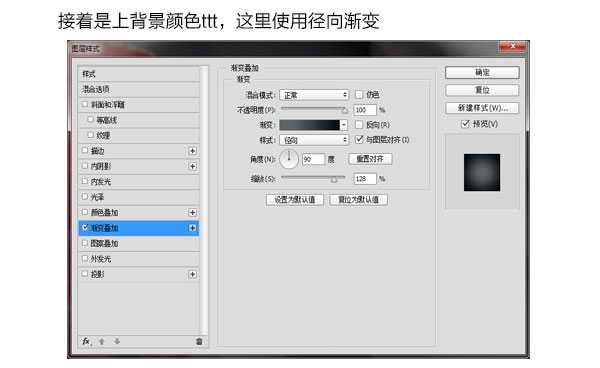Click the plus icon beside 内阴影
Viewport: 600px width, 368px height.
click(x=192, y=166)
